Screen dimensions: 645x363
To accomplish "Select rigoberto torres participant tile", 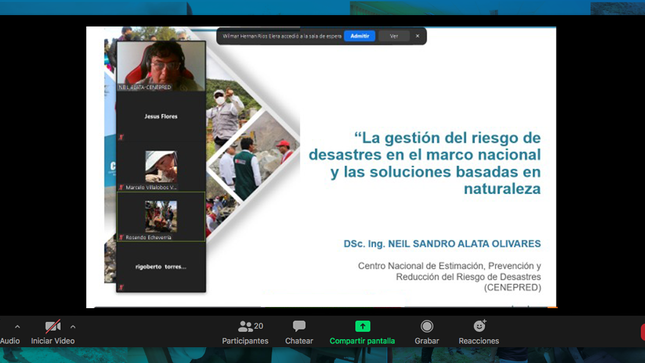I will 161,267.
